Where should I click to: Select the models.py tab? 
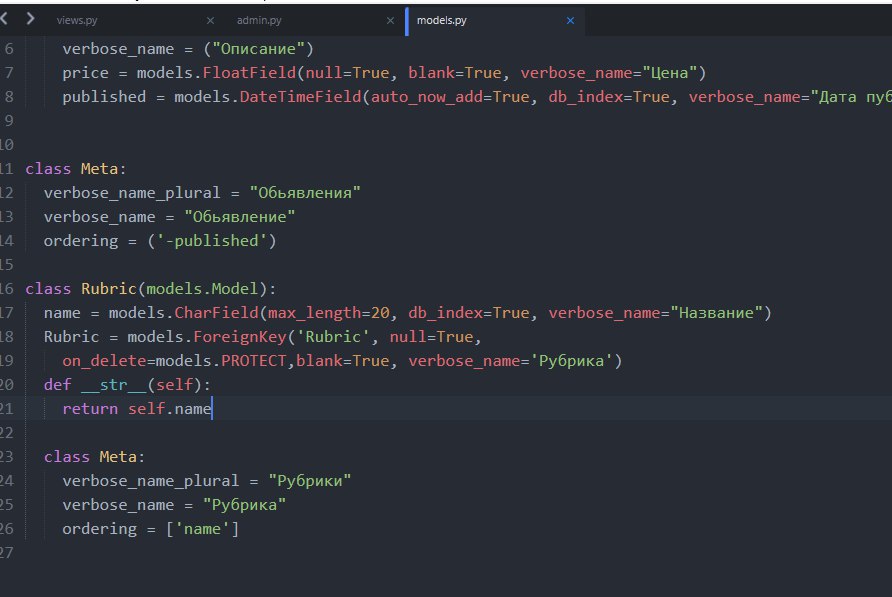click(x=441, y=20)
